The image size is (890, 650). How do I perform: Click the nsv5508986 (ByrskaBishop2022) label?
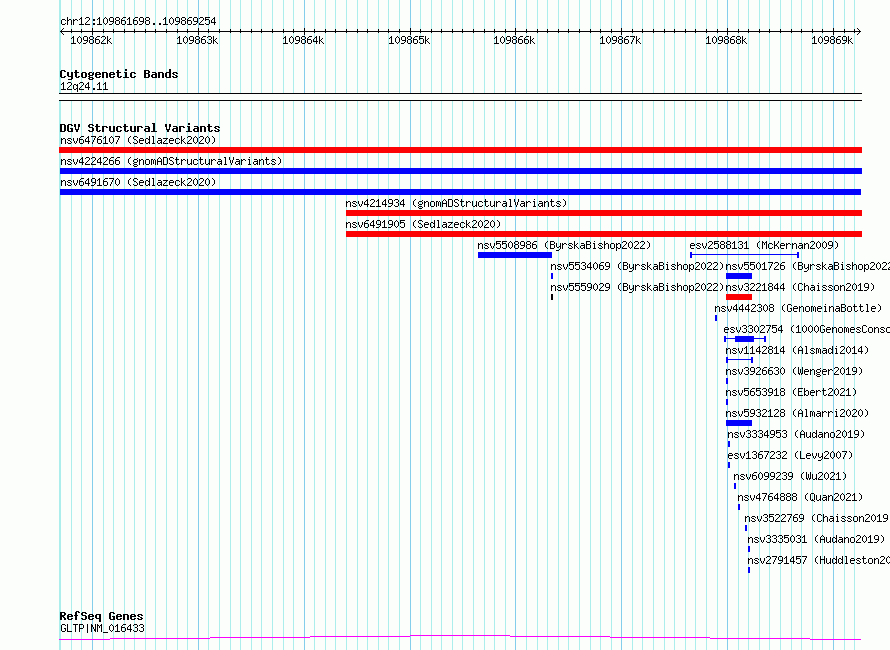point(564,245)
